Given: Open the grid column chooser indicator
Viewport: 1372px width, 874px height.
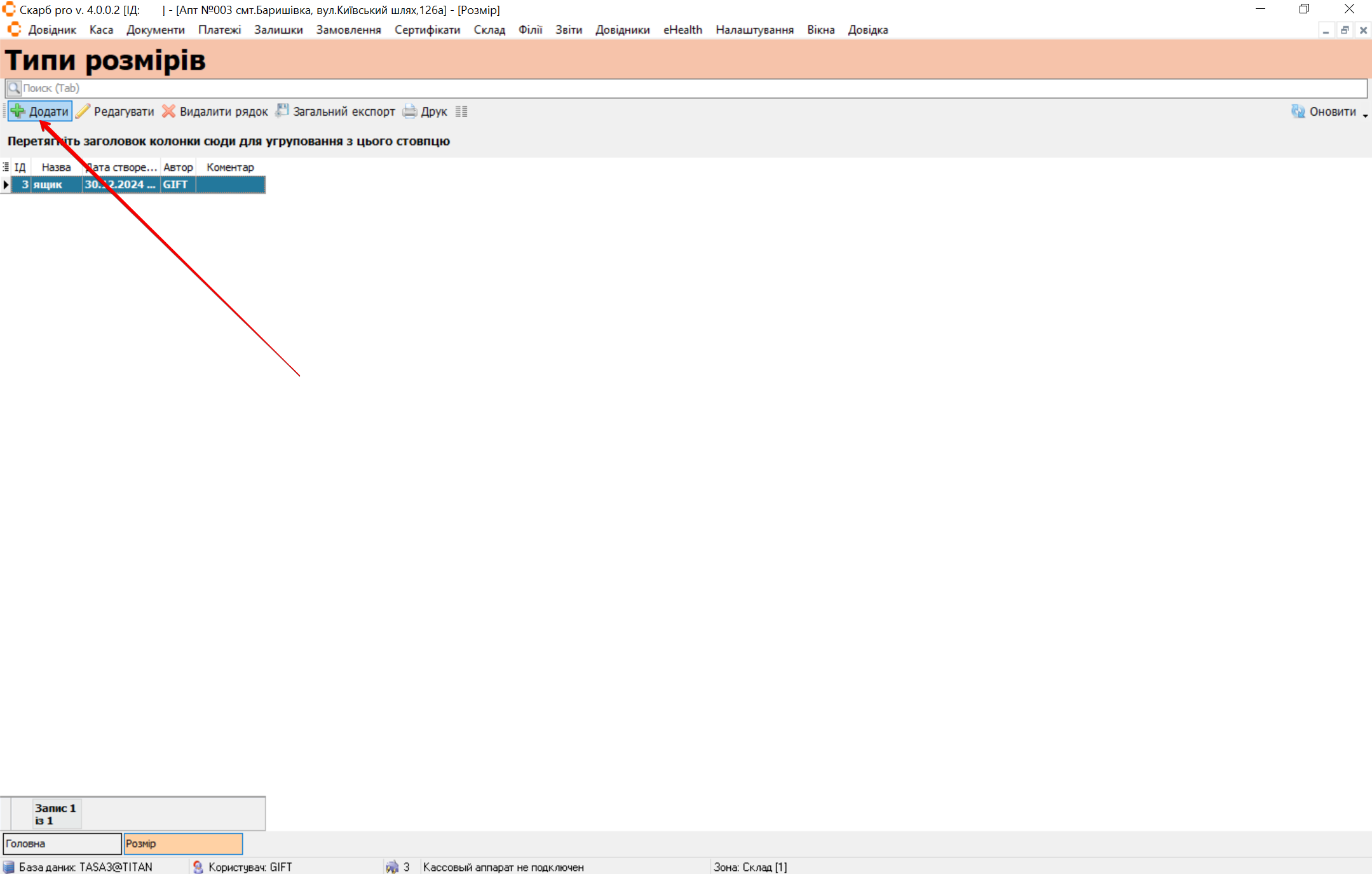Looking at the screenshot, I should pyautogui.click(x=6, y=167).
